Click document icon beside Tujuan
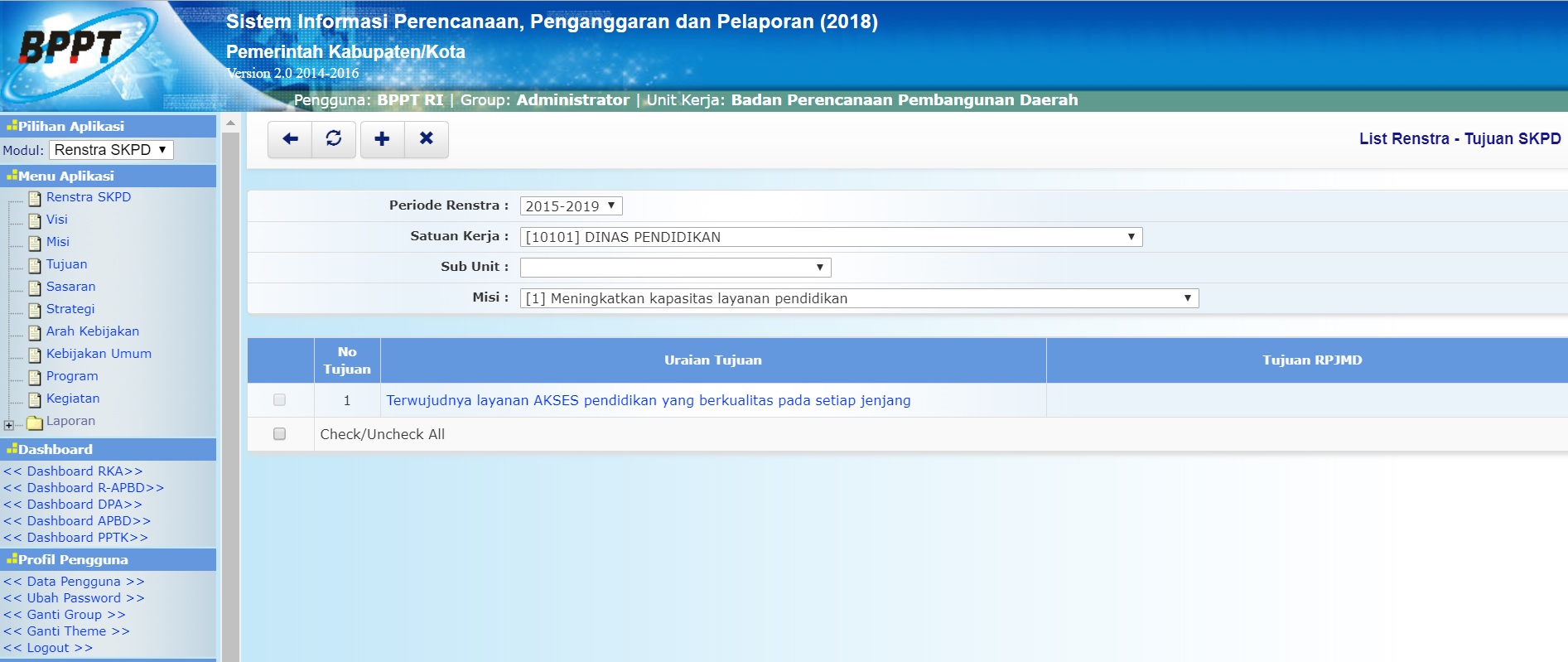The height and width of the screenshot is (662, 1568). tap(35, 265)
